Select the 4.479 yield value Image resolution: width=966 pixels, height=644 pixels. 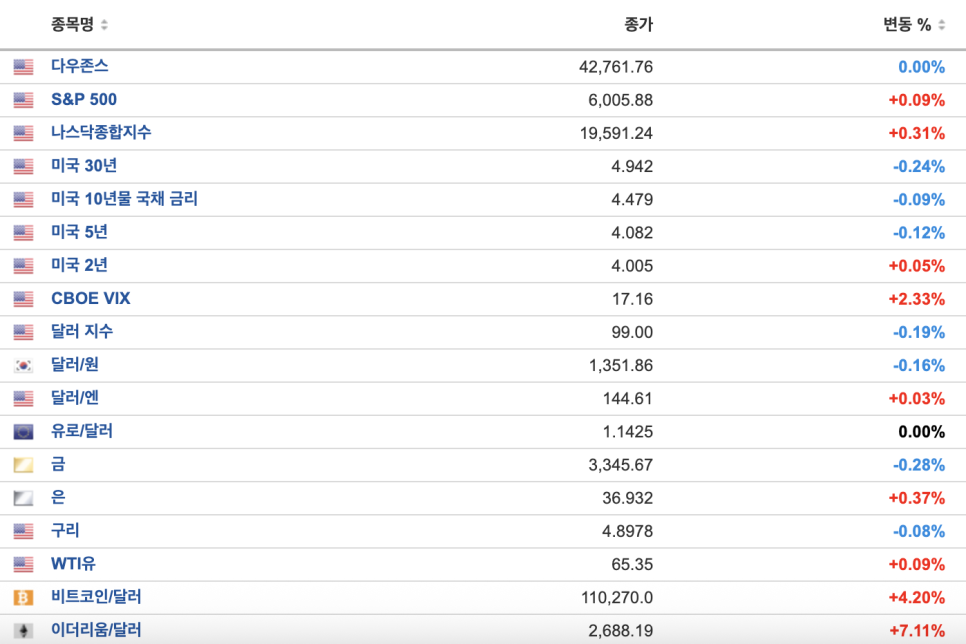click(x=632, y=200)
